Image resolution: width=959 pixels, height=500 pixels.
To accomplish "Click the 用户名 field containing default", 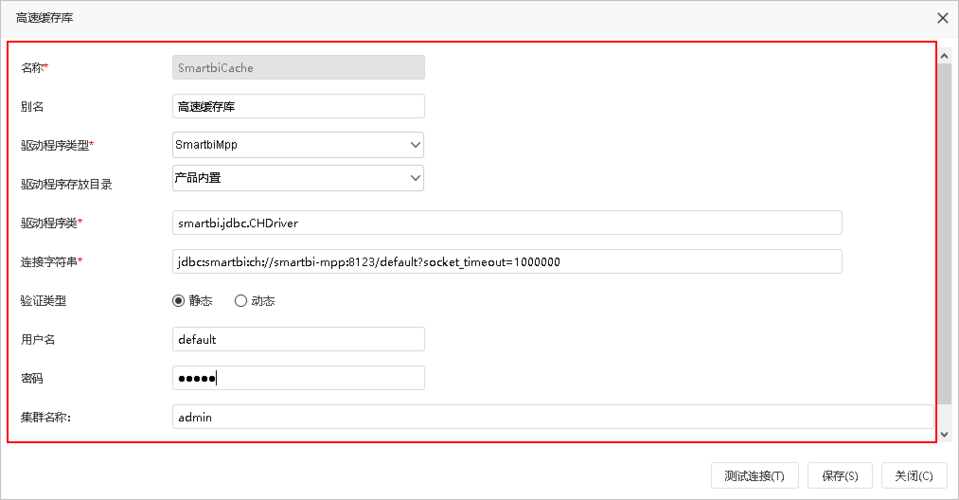I will pyautogui.click(x=298, y=339).
